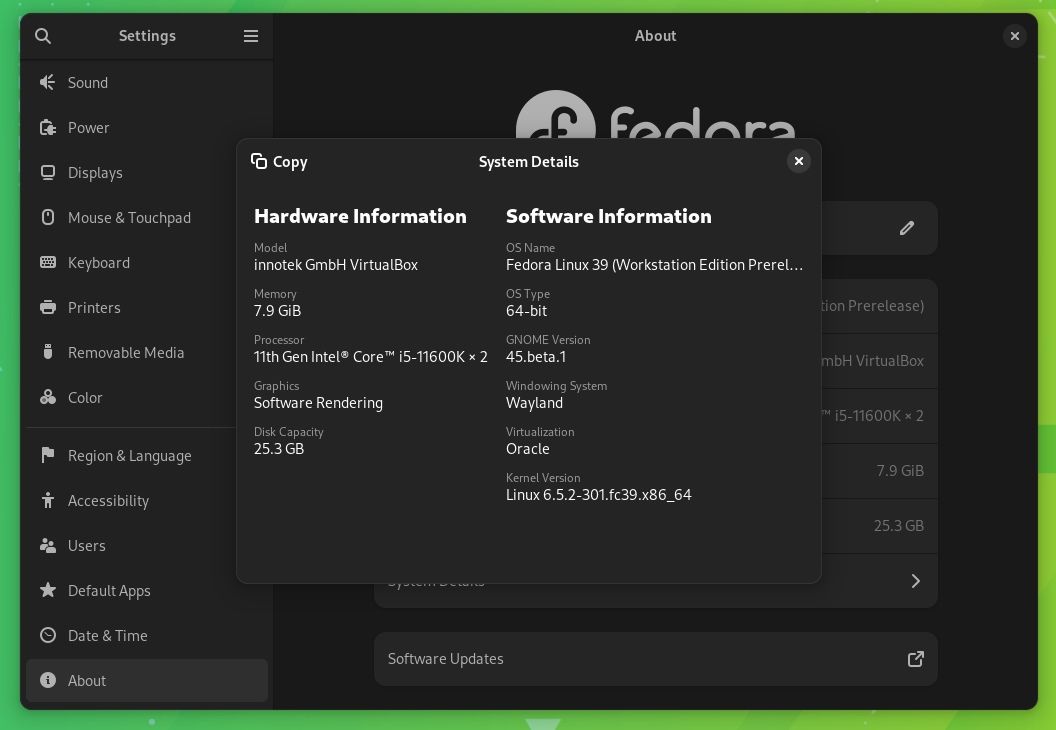Image resolution: width=1056 pixels, height=730 pixels.
Task: Open Software Updates via the external-link icon
Action: (x=915, y=659)
